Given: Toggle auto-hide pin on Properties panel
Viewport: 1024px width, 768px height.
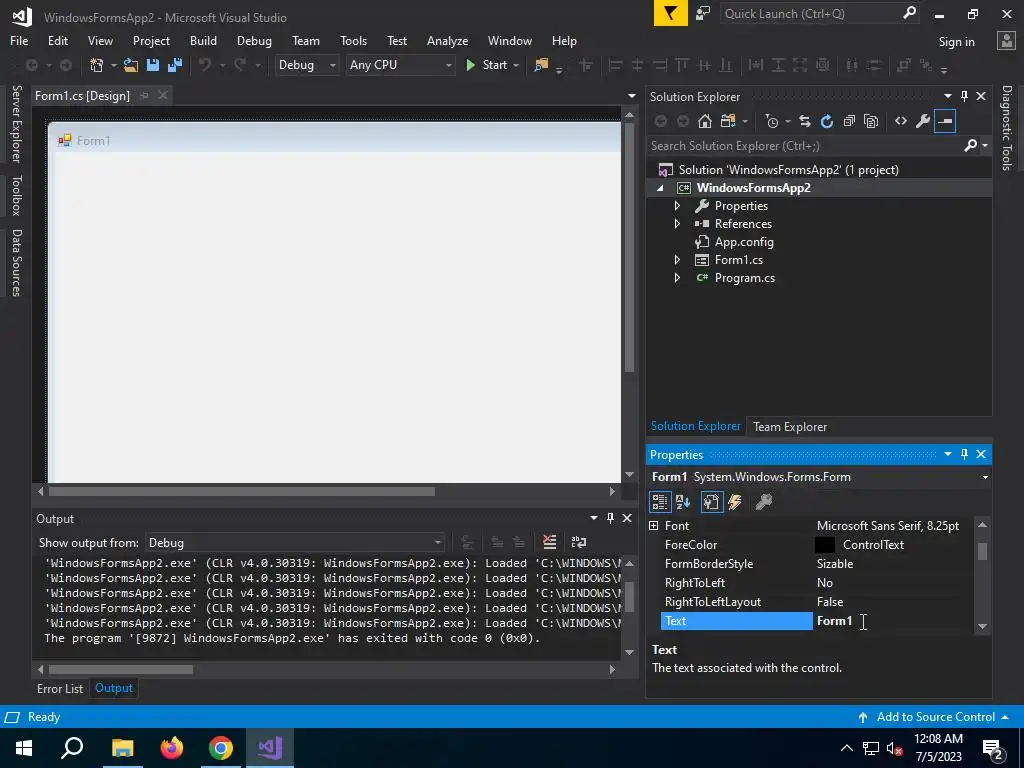Looking at the screenshot, I should tap(965, 454).
